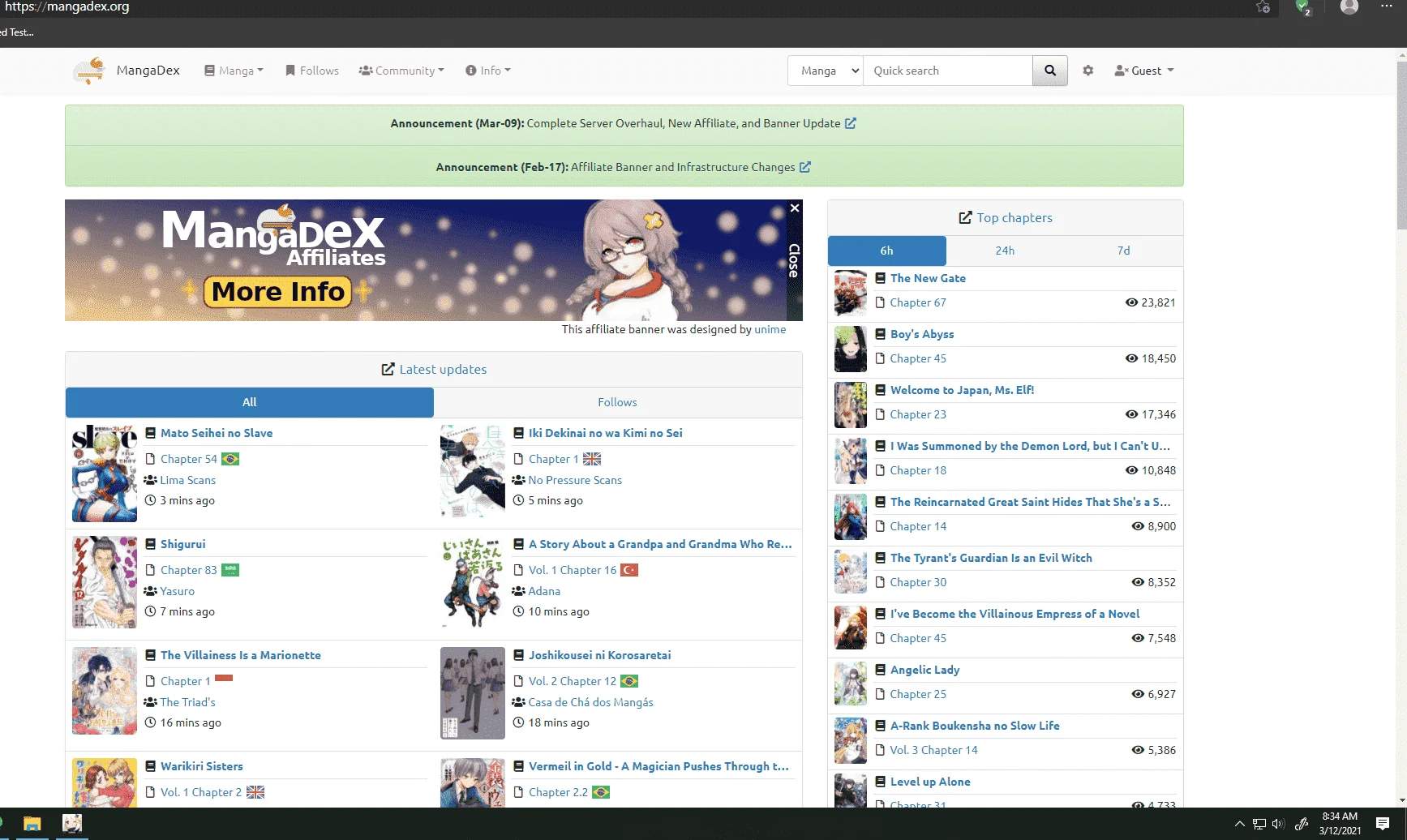This screenshot has width=1407, height=840.
Task: Open No Pressure Scans group link
Action: pos(575,480)
